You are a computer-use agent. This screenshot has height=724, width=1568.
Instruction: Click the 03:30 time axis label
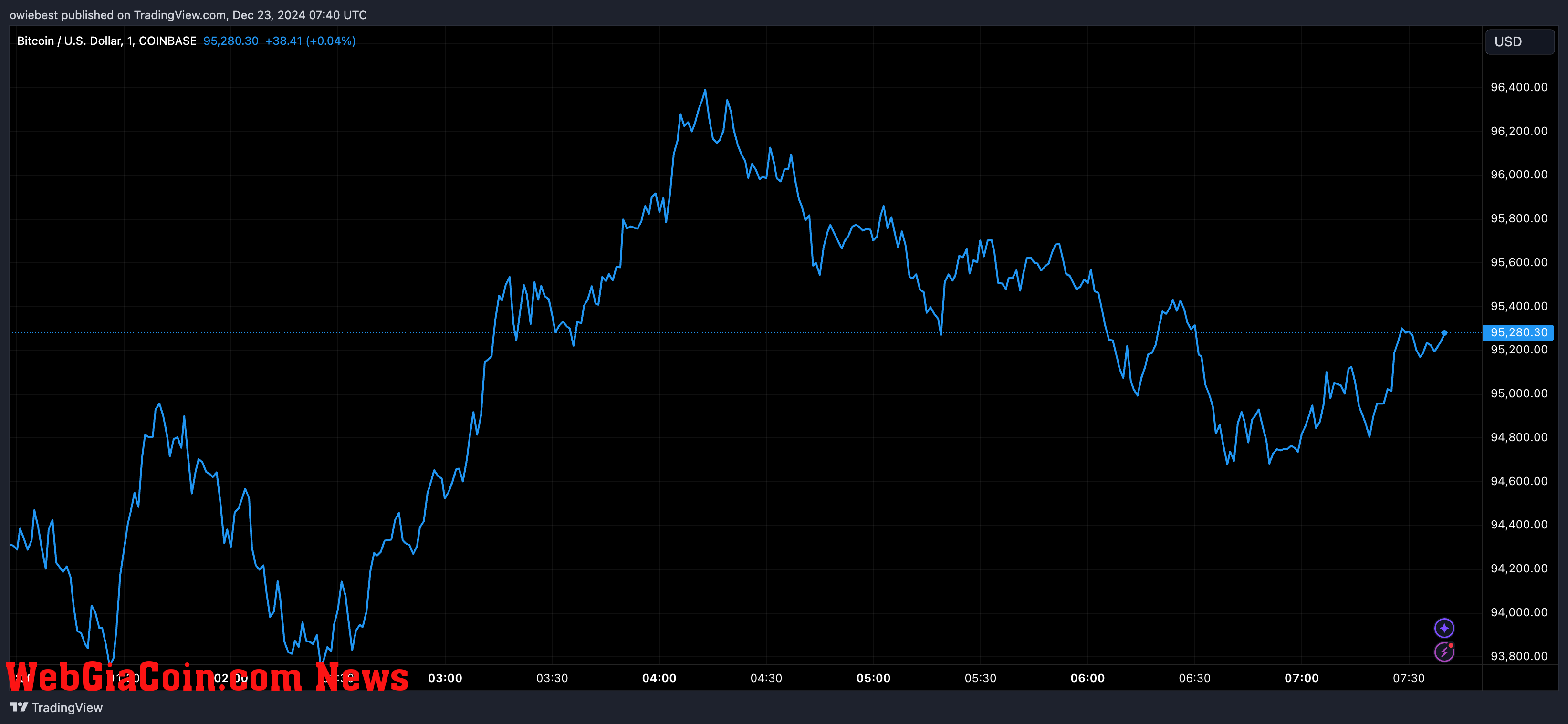click(x=552, y=678)
